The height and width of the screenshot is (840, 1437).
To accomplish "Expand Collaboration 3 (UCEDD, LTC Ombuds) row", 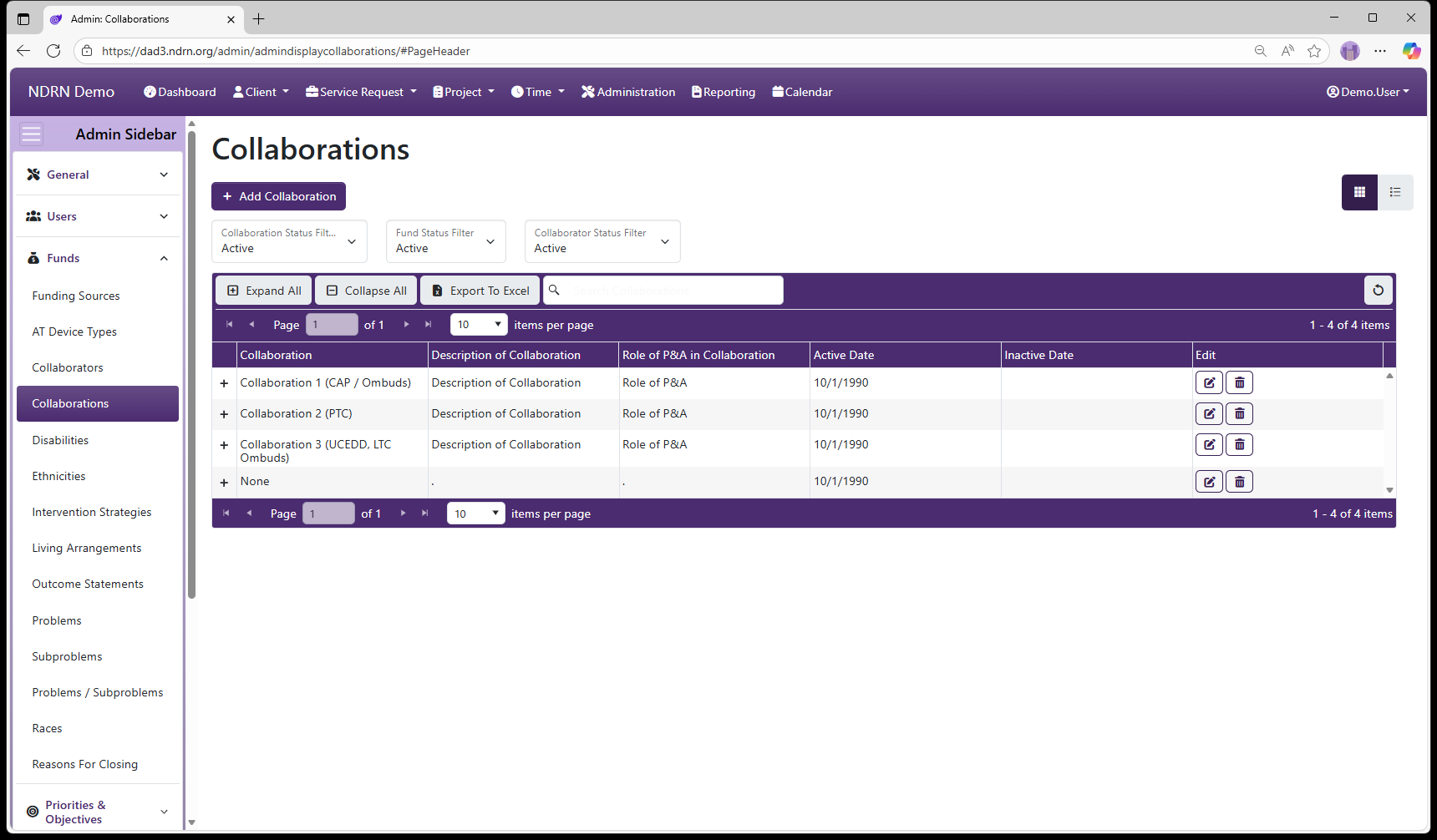I will pyautogui.click(x=224, y=445).
